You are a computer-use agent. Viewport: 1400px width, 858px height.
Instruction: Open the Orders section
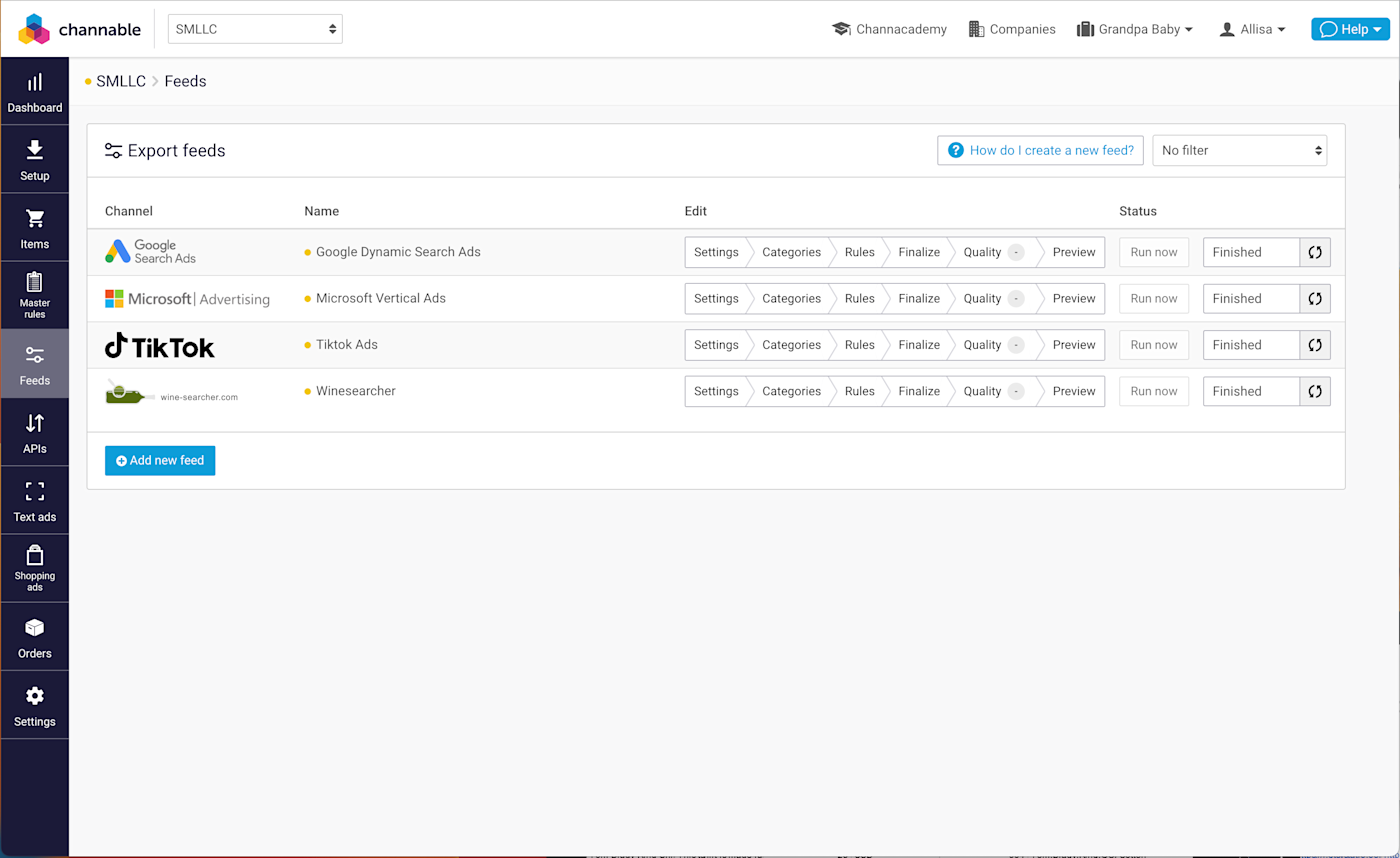(34, 636)
